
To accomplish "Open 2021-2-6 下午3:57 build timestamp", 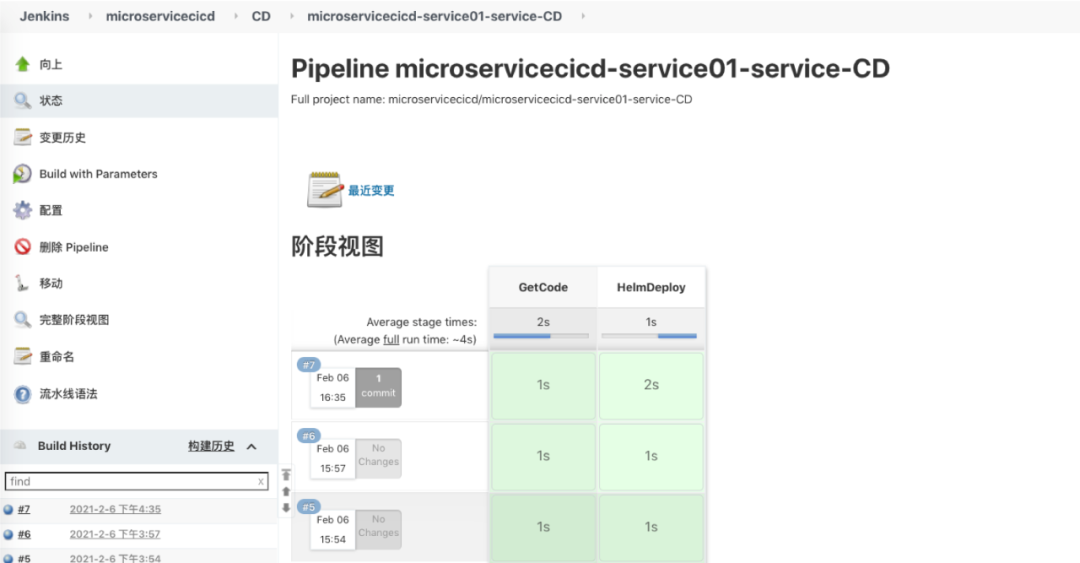I will [115, 534].
